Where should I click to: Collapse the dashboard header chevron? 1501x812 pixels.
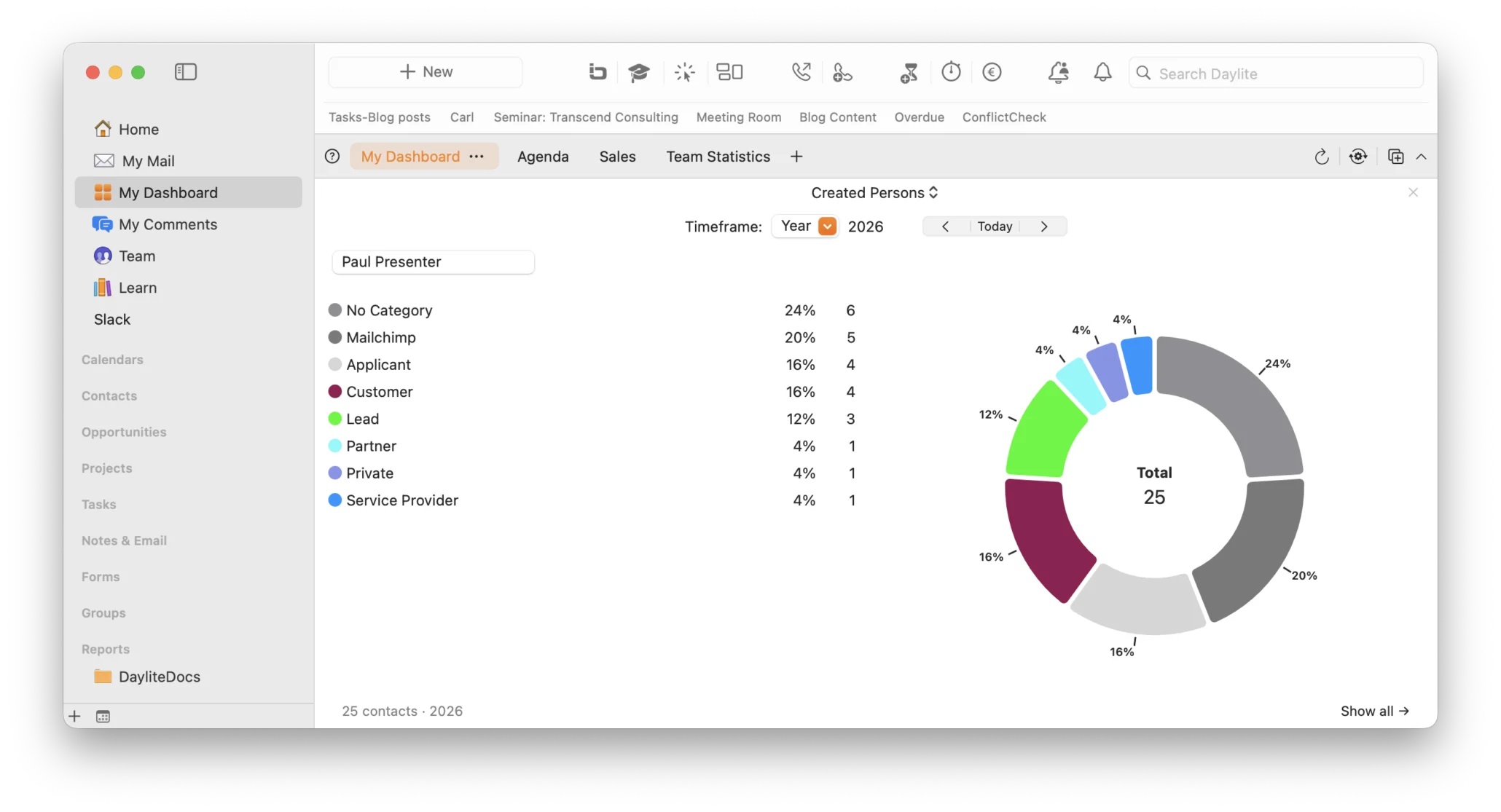coord(1421,157)
